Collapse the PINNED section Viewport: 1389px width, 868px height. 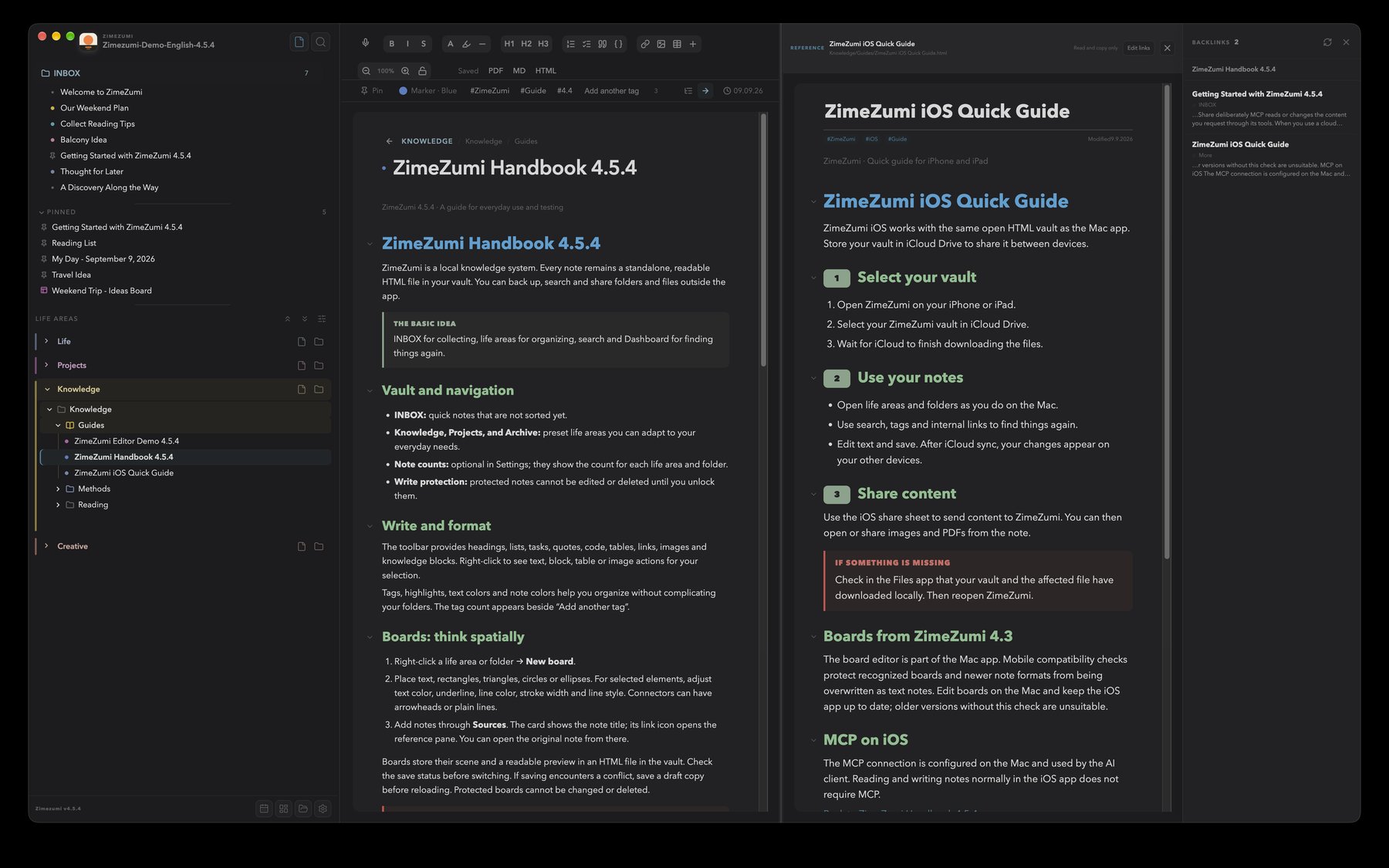point(41,211)
